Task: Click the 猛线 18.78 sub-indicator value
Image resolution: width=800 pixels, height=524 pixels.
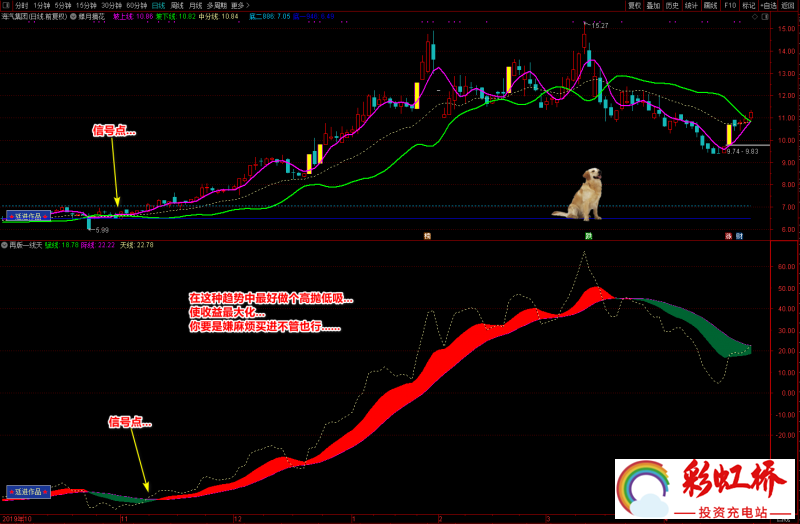Action: [x=62, y=245]
